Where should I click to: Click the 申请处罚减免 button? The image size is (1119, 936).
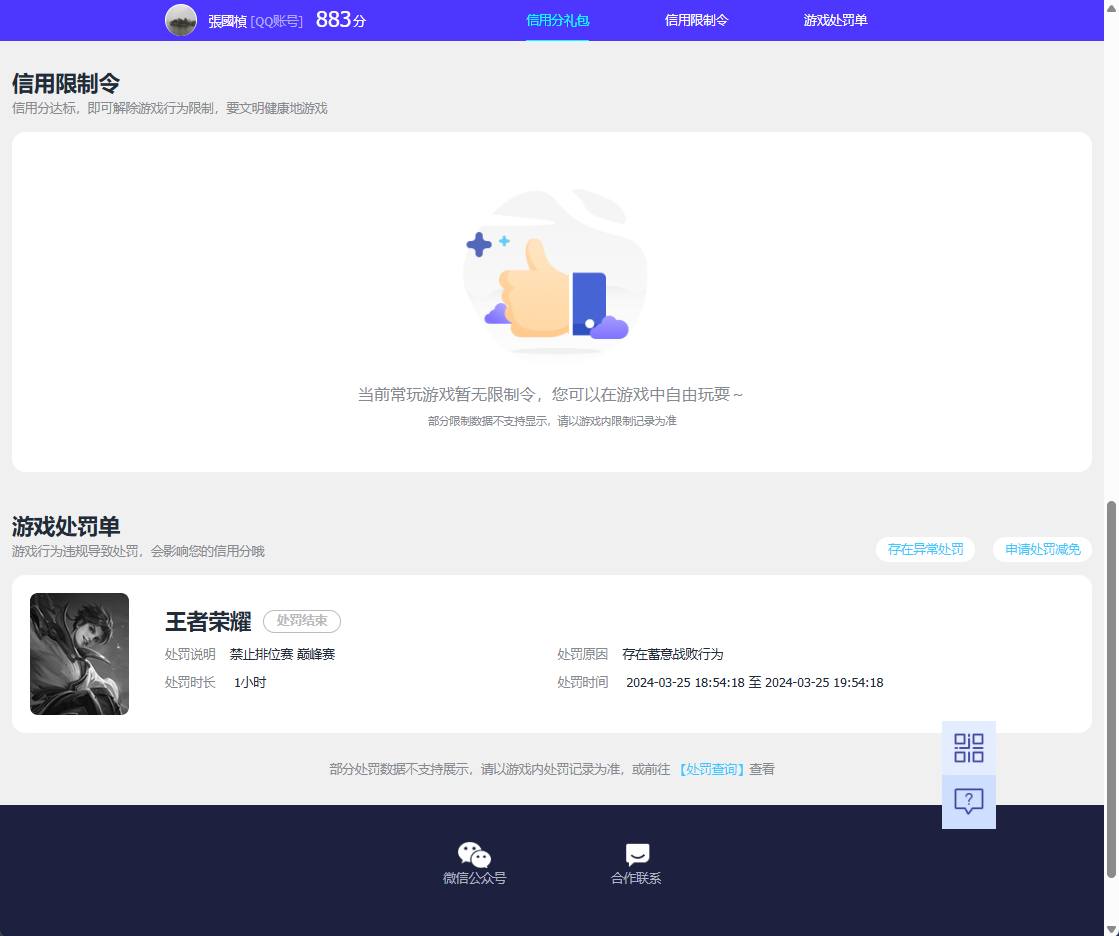coord(1043,549)
